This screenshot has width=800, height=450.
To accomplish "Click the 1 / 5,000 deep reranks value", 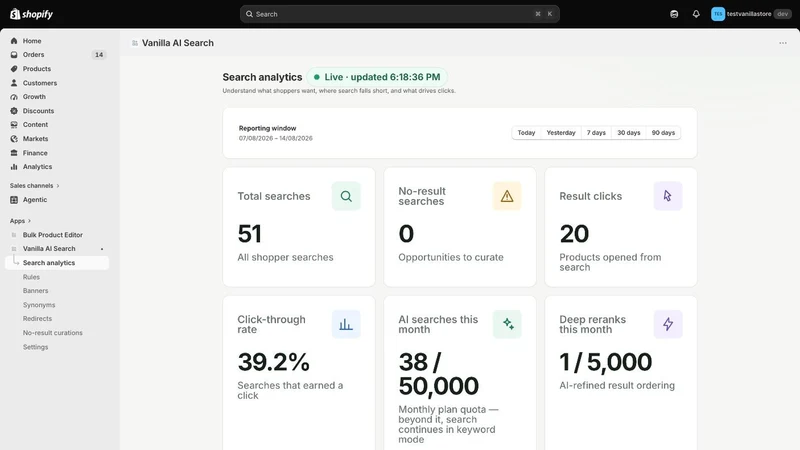I will [606, 362].
